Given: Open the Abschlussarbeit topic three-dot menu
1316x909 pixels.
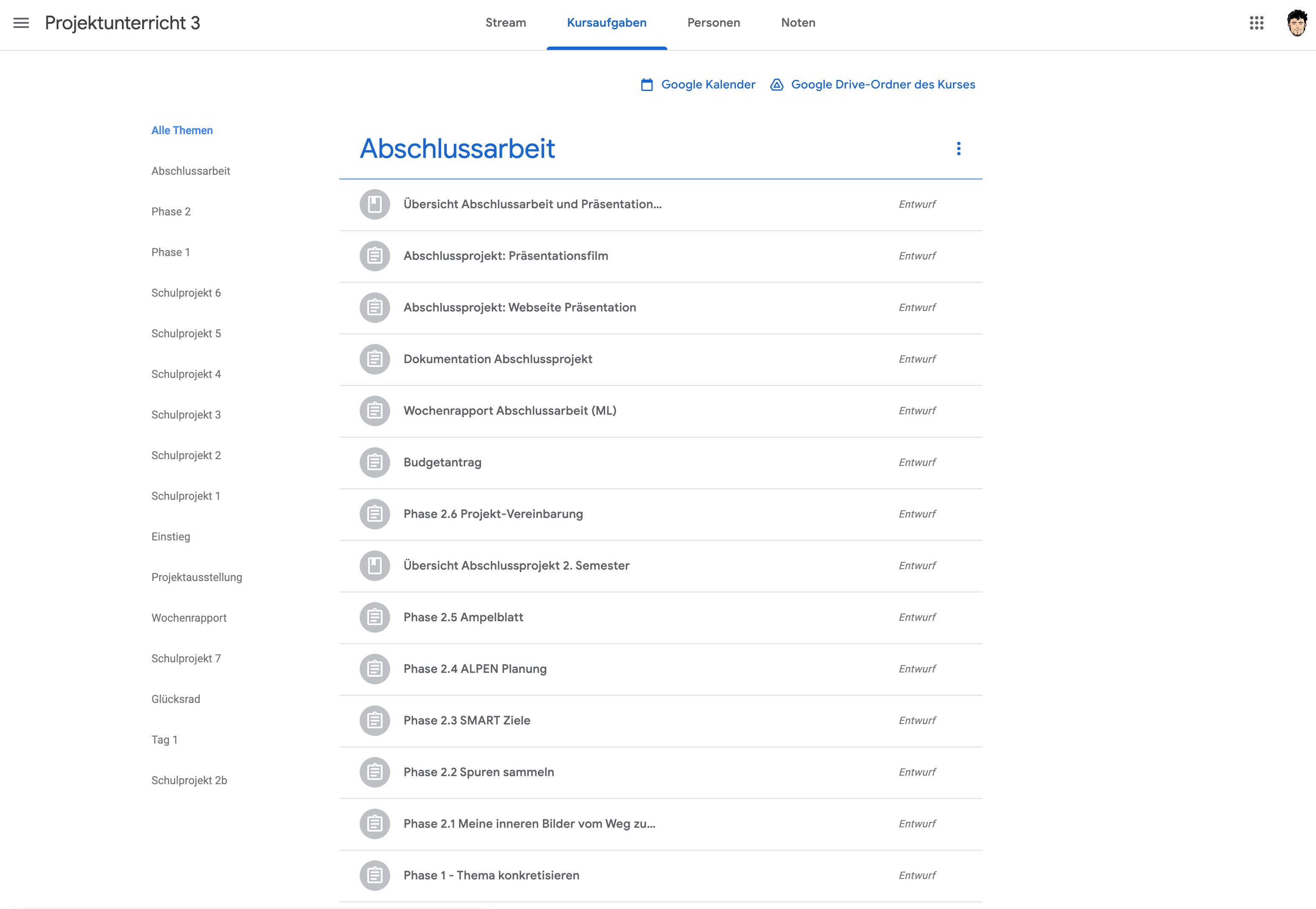Looking at the screenshot, I should coord(958,149).
